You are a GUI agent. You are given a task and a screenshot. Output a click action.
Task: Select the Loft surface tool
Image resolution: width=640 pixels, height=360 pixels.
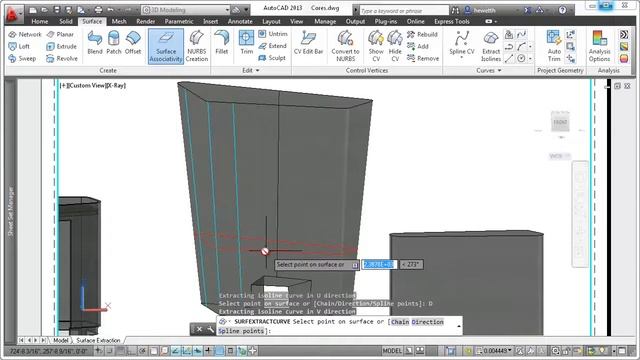[19, 47]
